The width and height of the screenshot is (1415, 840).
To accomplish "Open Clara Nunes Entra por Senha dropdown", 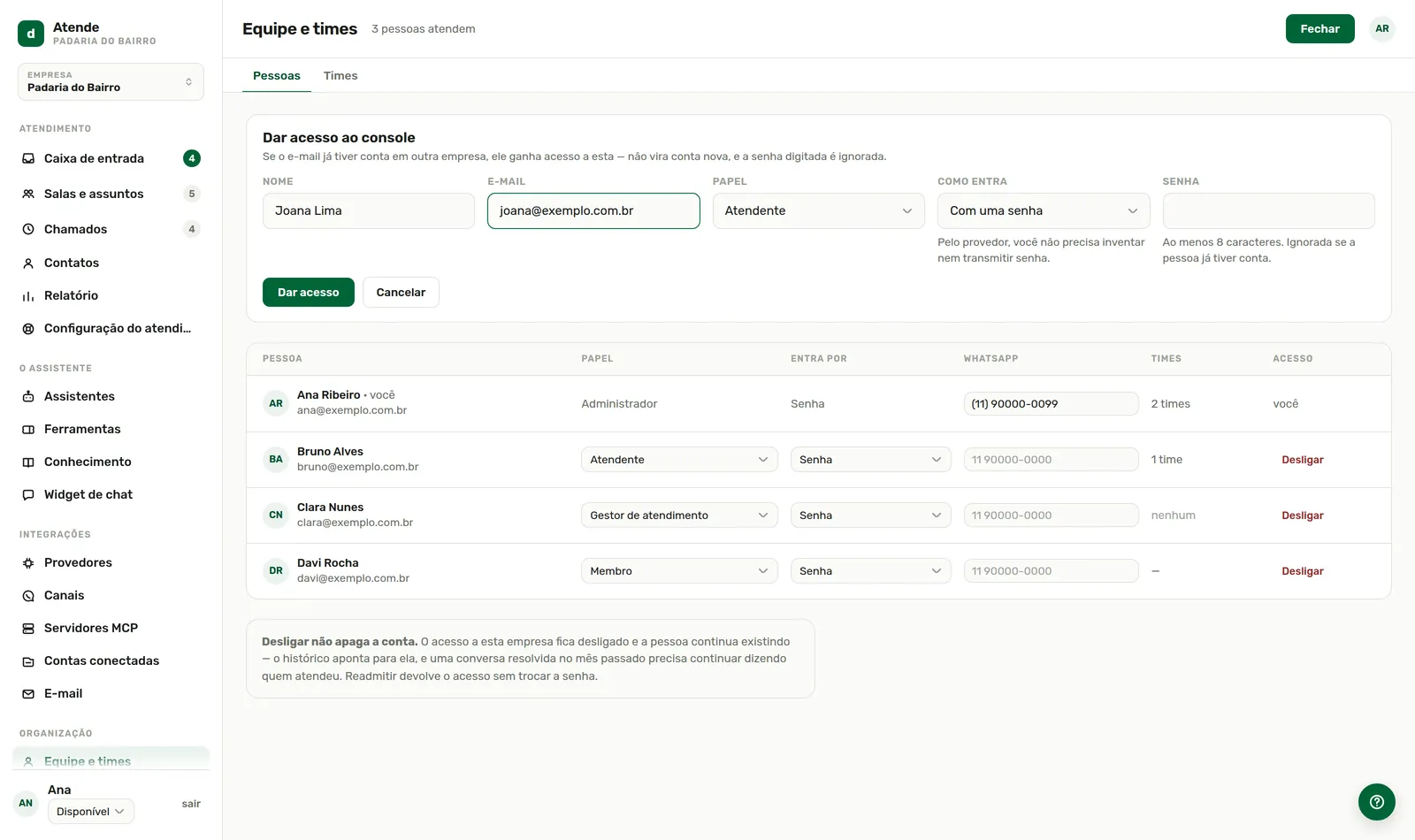I will 870,515.
